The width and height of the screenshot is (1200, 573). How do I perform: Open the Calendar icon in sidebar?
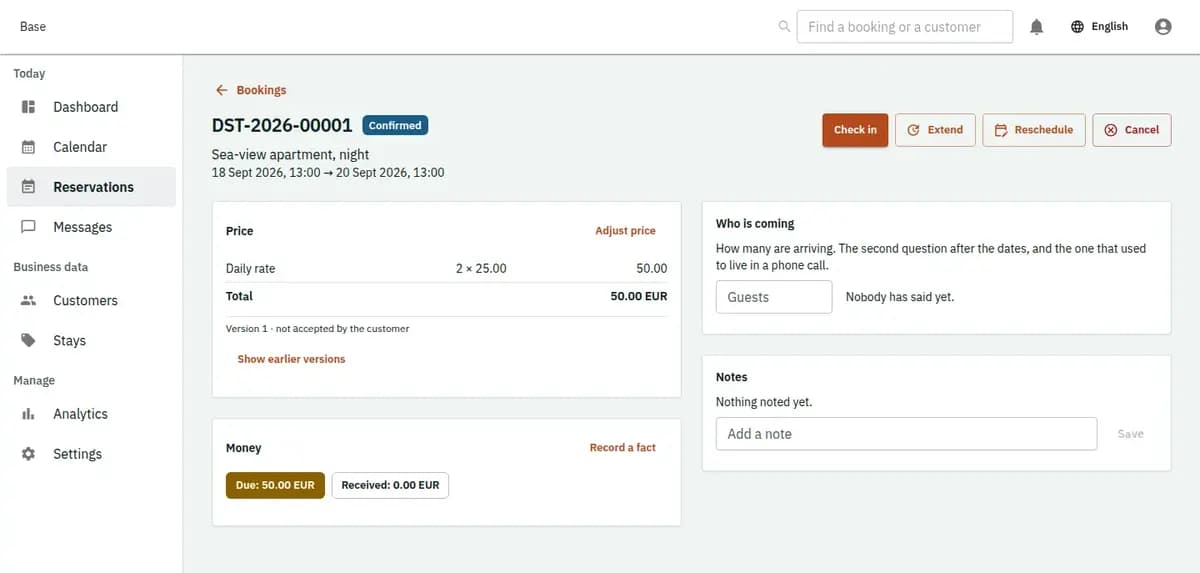(x=29, y=147)
